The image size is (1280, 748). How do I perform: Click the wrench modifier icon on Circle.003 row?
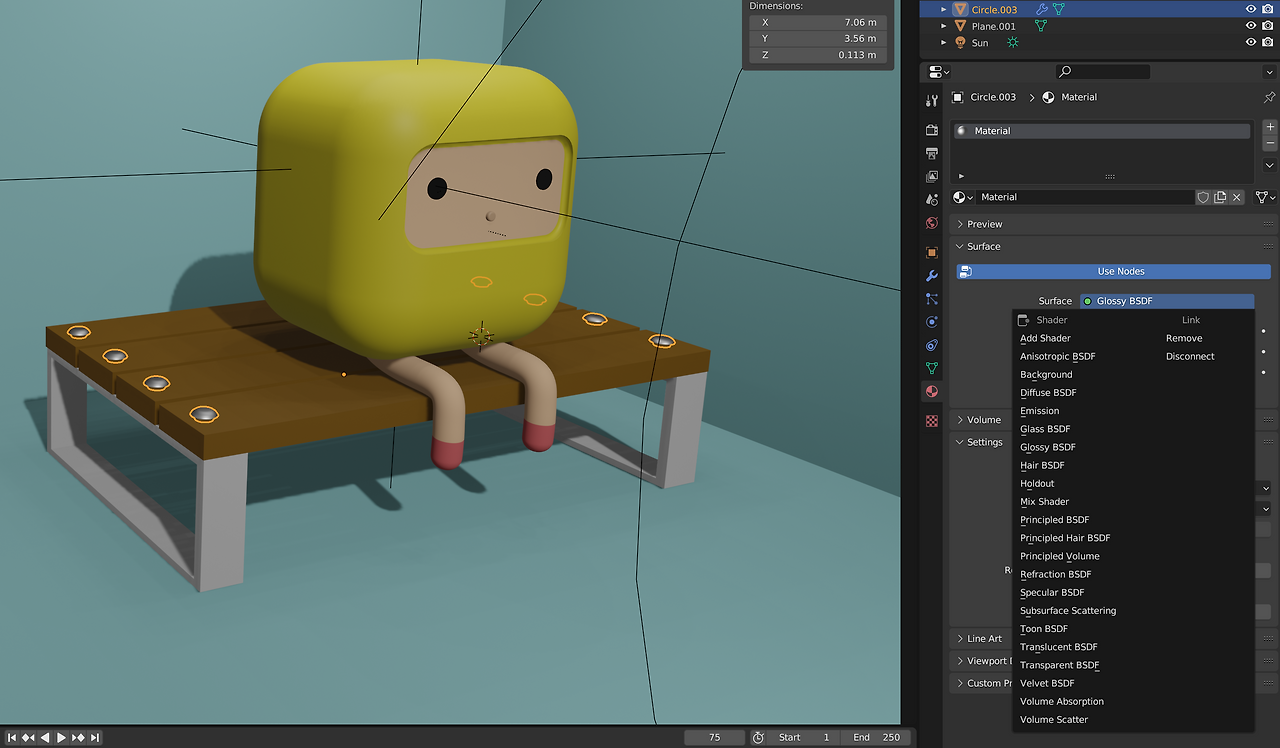(x=1042, y=9)
